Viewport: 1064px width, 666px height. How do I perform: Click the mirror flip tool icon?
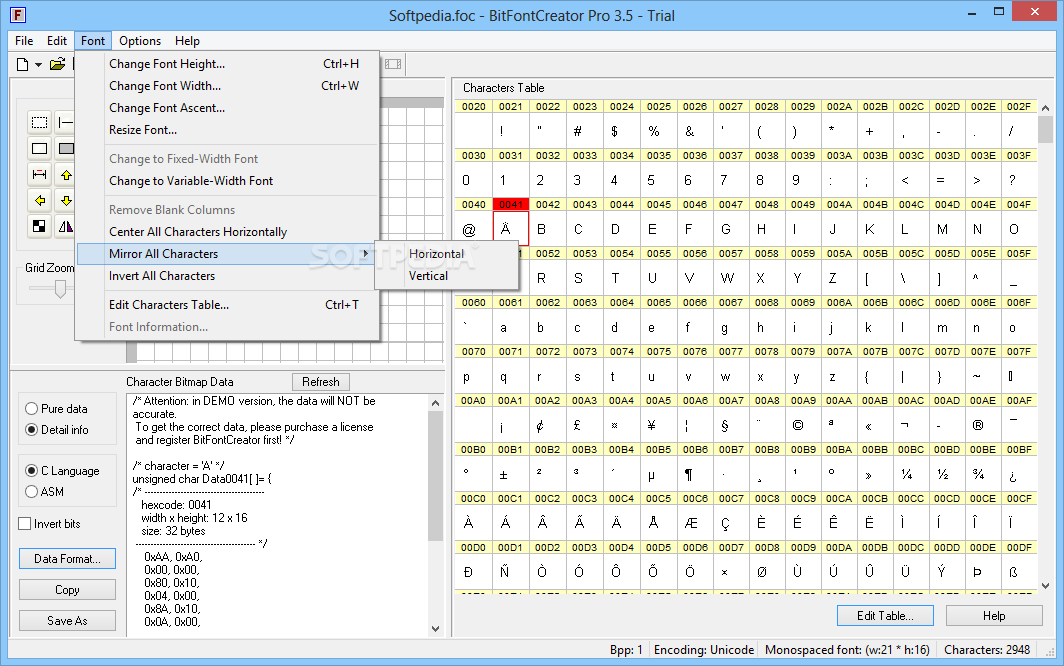pos(65,226)
